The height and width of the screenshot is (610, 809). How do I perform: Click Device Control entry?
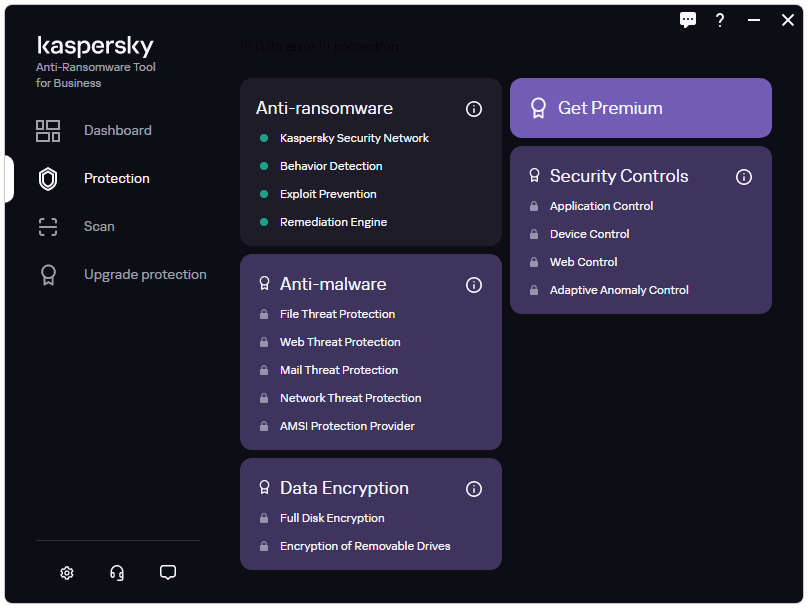[x=590, y=234]
